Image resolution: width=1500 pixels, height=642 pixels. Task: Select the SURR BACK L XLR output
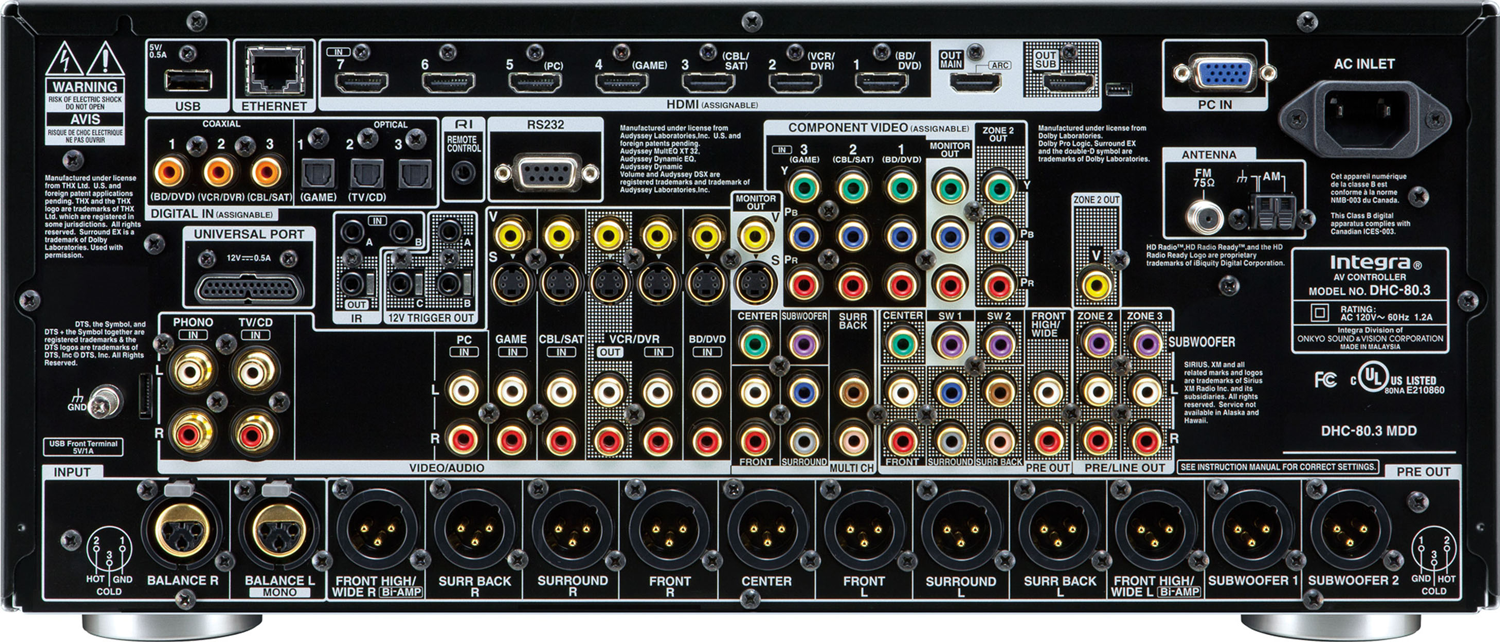[x=1060, y=529]
